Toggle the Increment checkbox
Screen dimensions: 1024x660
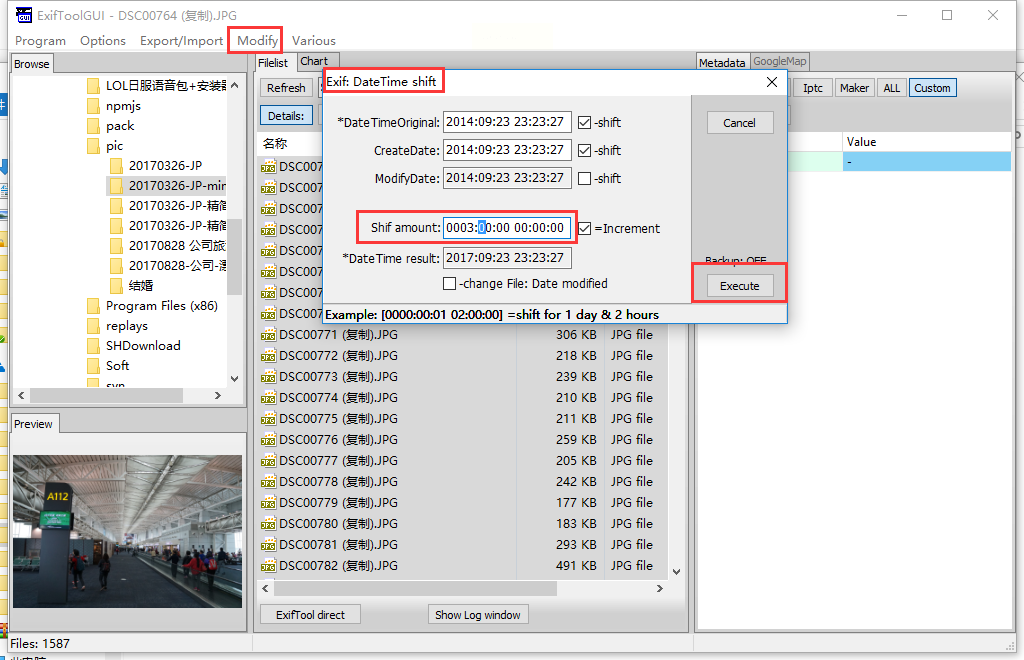pyautogui.click(x=584, y=228)
